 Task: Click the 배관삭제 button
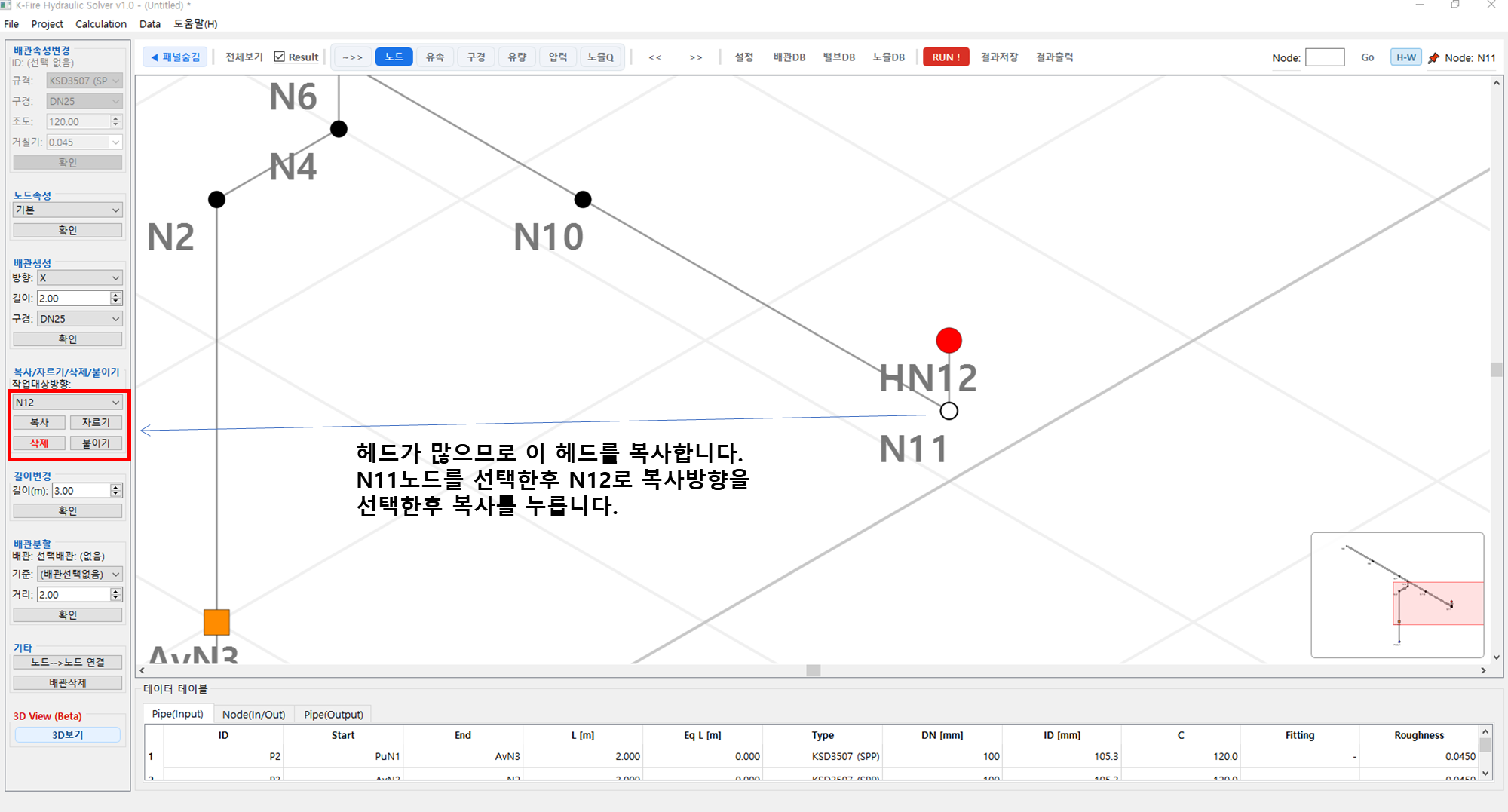(68, 683)
